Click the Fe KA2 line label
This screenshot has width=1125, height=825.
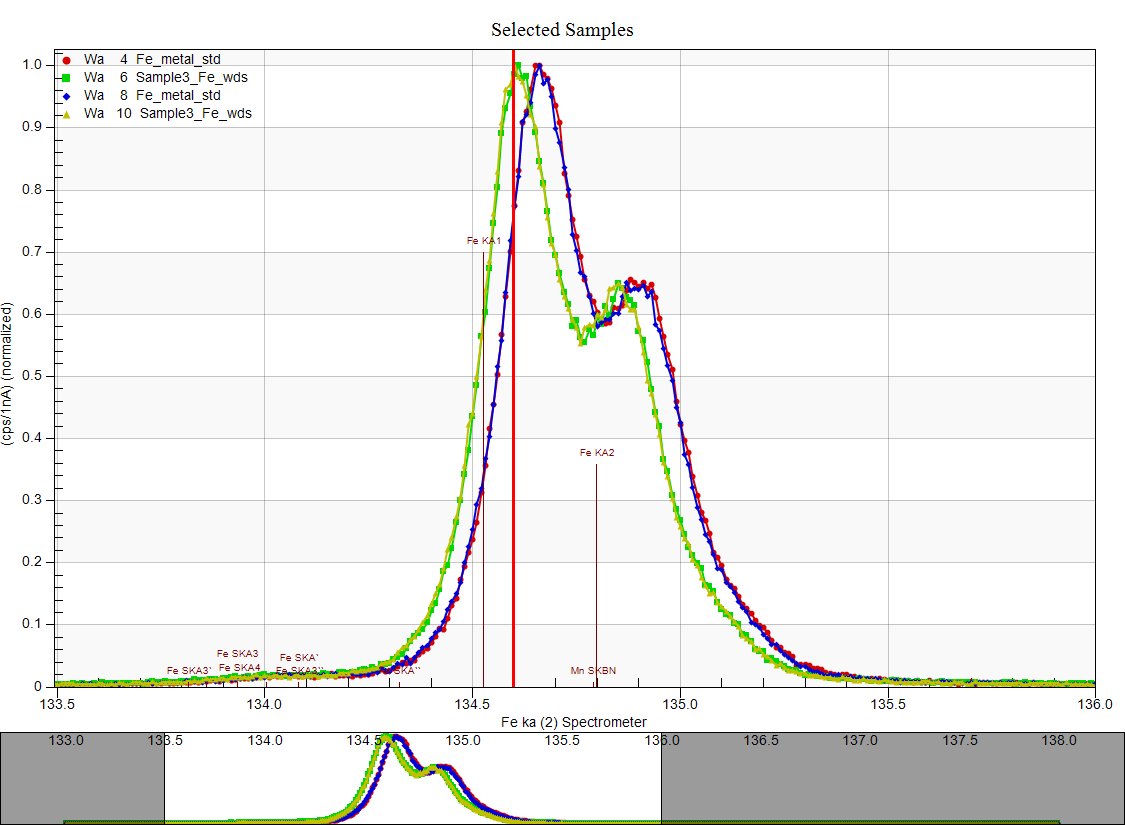coord(597,453)
